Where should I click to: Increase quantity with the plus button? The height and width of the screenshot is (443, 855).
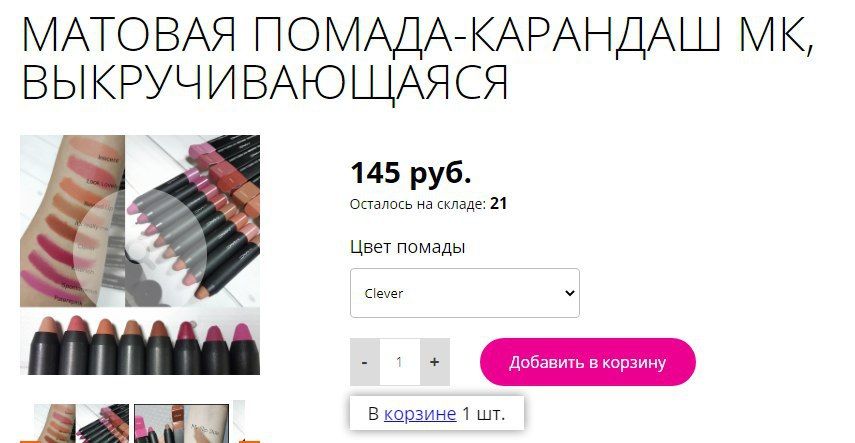435,362
